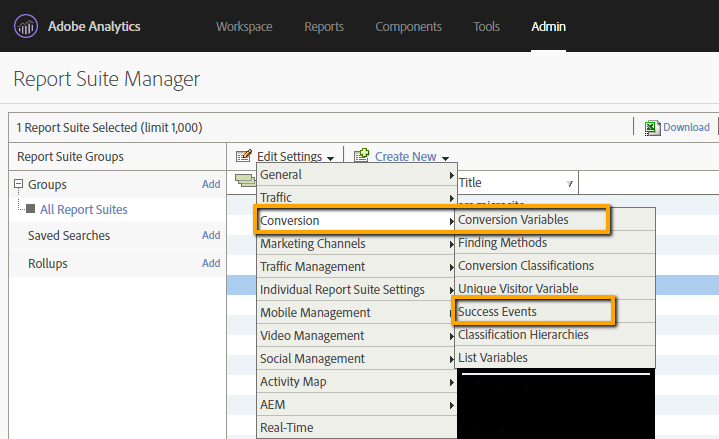
Task: Select All Report Suites
Action: [84, 210]
